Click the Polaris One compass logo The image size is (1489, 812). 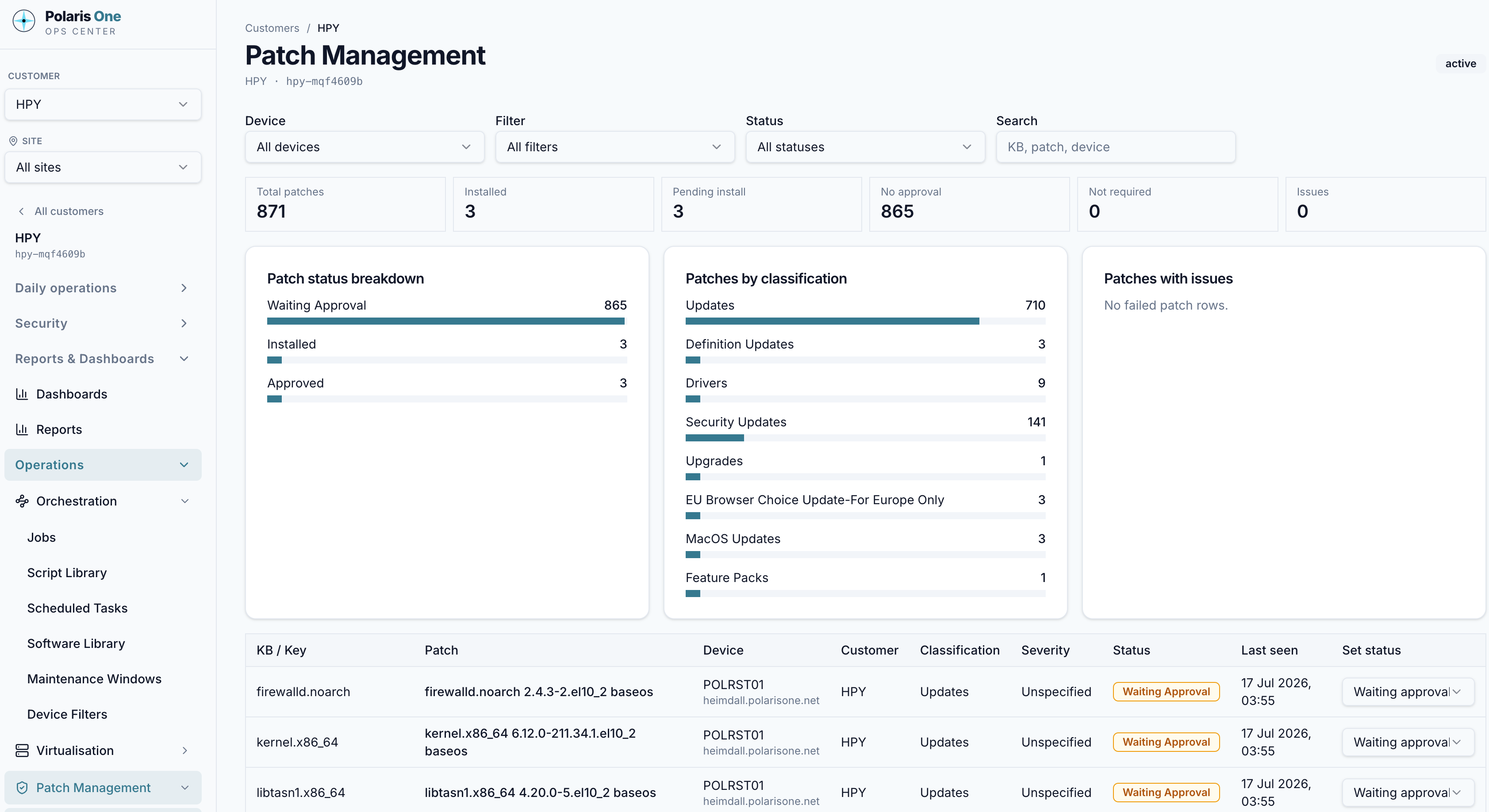24,21
